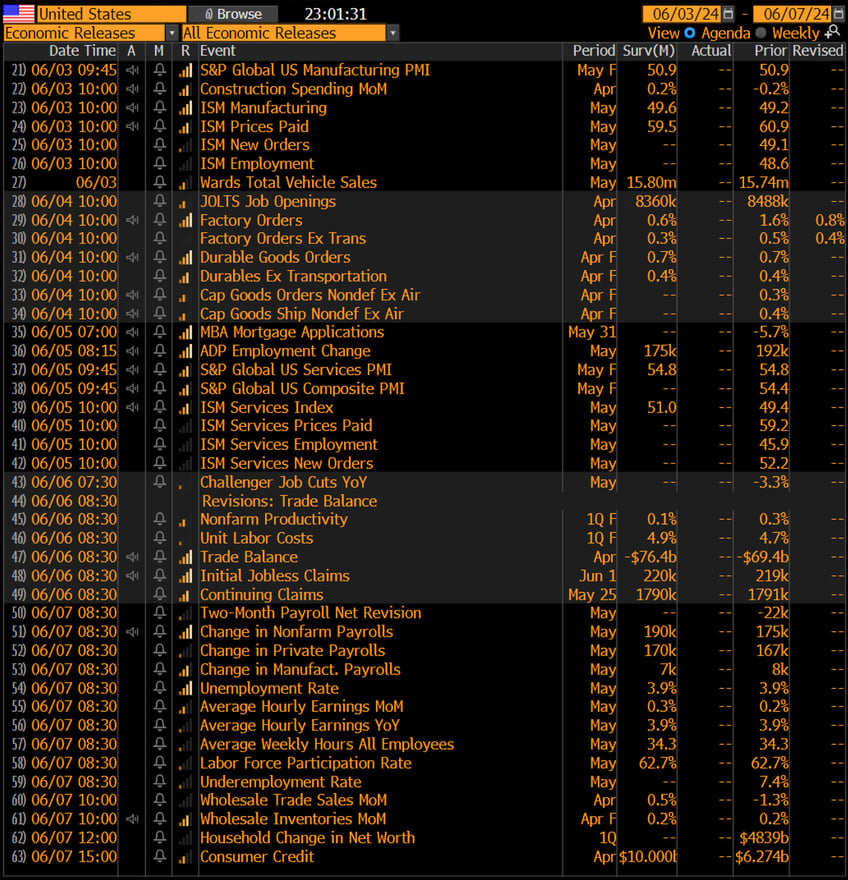Click the bell icon for Continuing Claims
This screenshot has width=848, height=880.
(160, 594)
